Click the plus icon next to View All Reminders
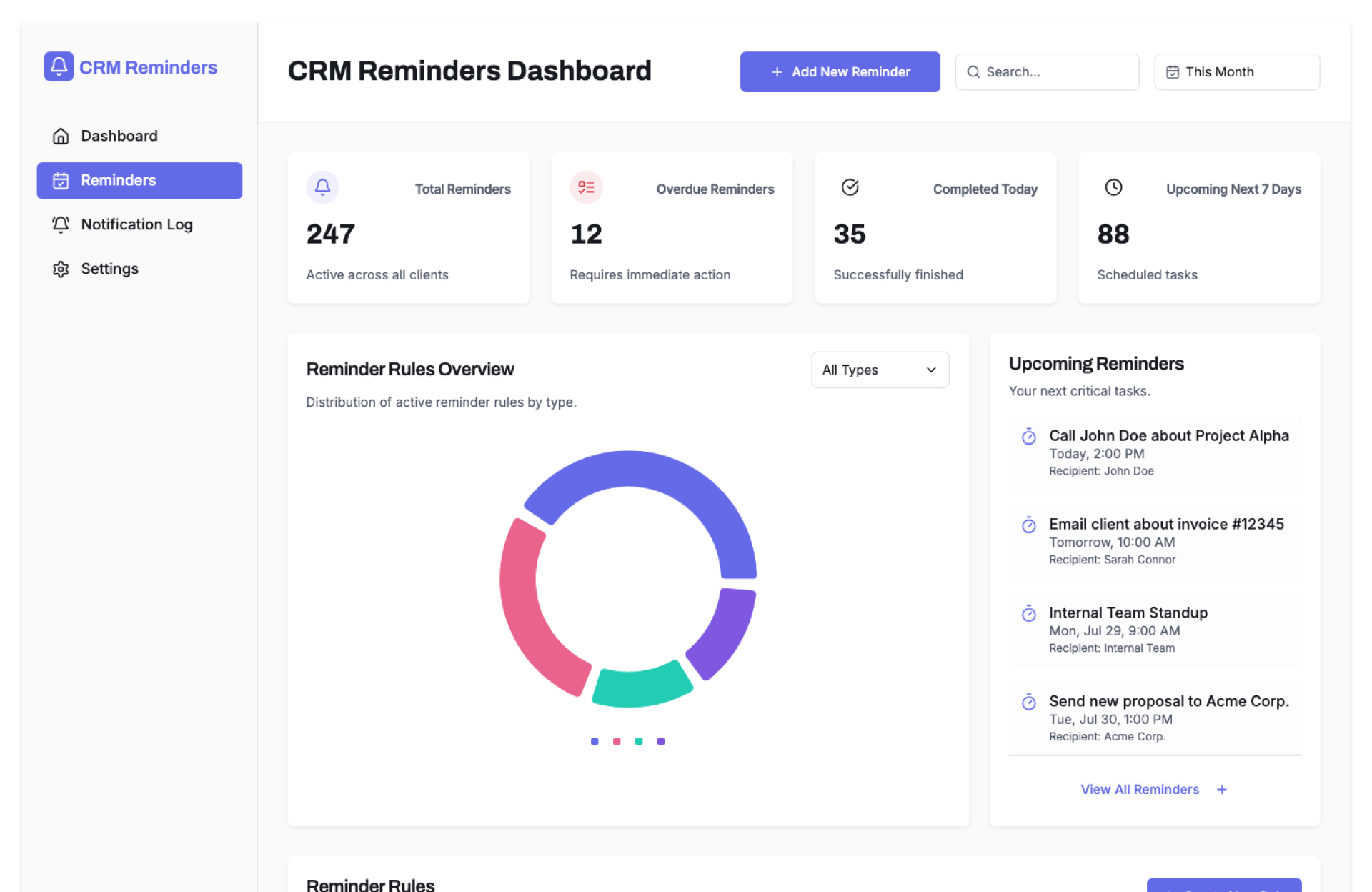The width and height of the screenshot is (1372, 892). (x=1222, y=790)
